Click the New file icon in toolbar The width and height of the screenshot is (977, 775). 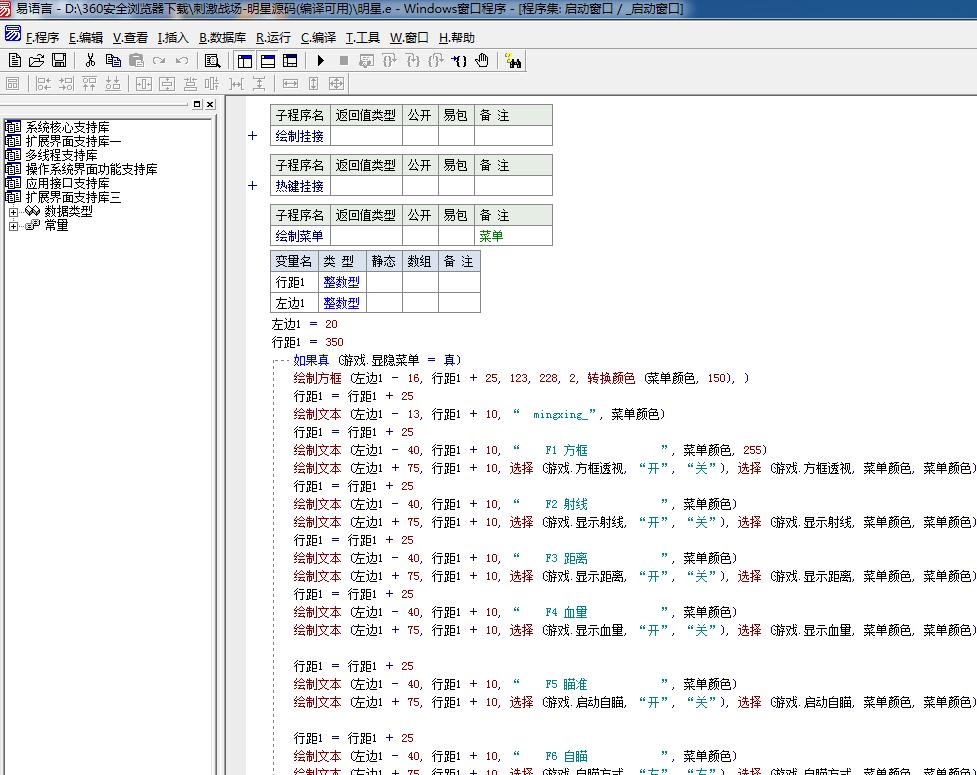[x=14, y=61]
